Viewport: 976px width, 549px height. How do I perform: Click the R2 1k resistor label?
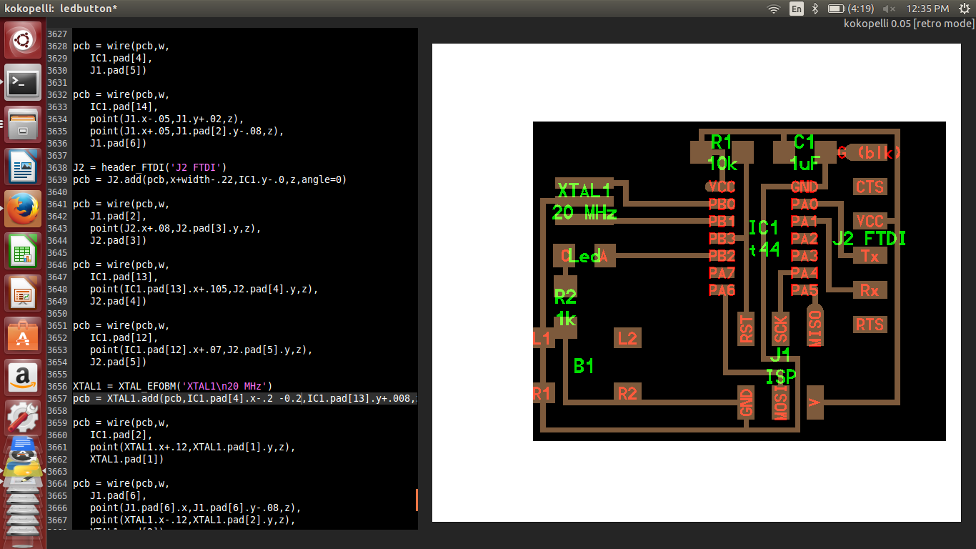tap(565, 307)
